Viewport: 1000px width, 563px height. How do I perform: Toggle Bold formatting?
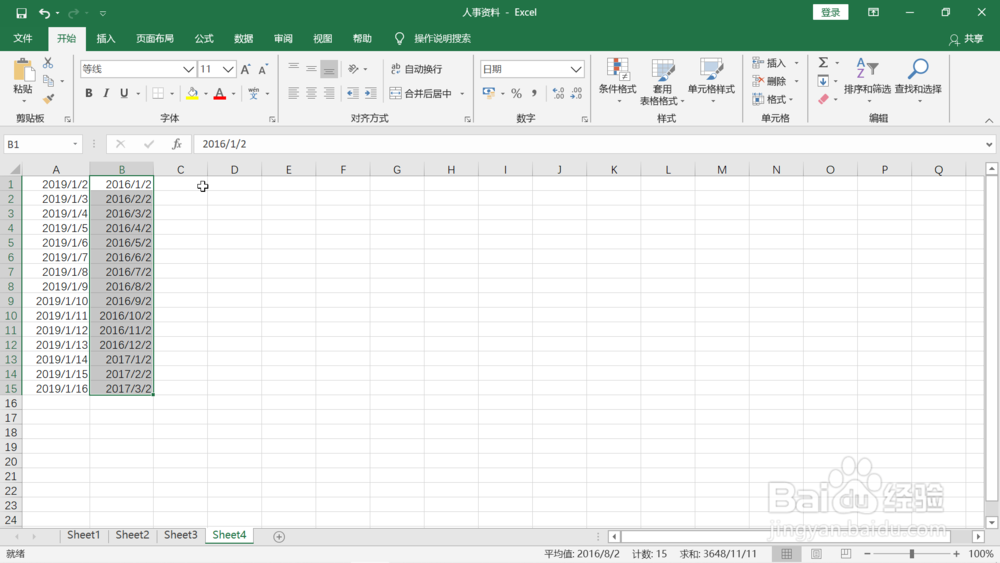point(89,94)
